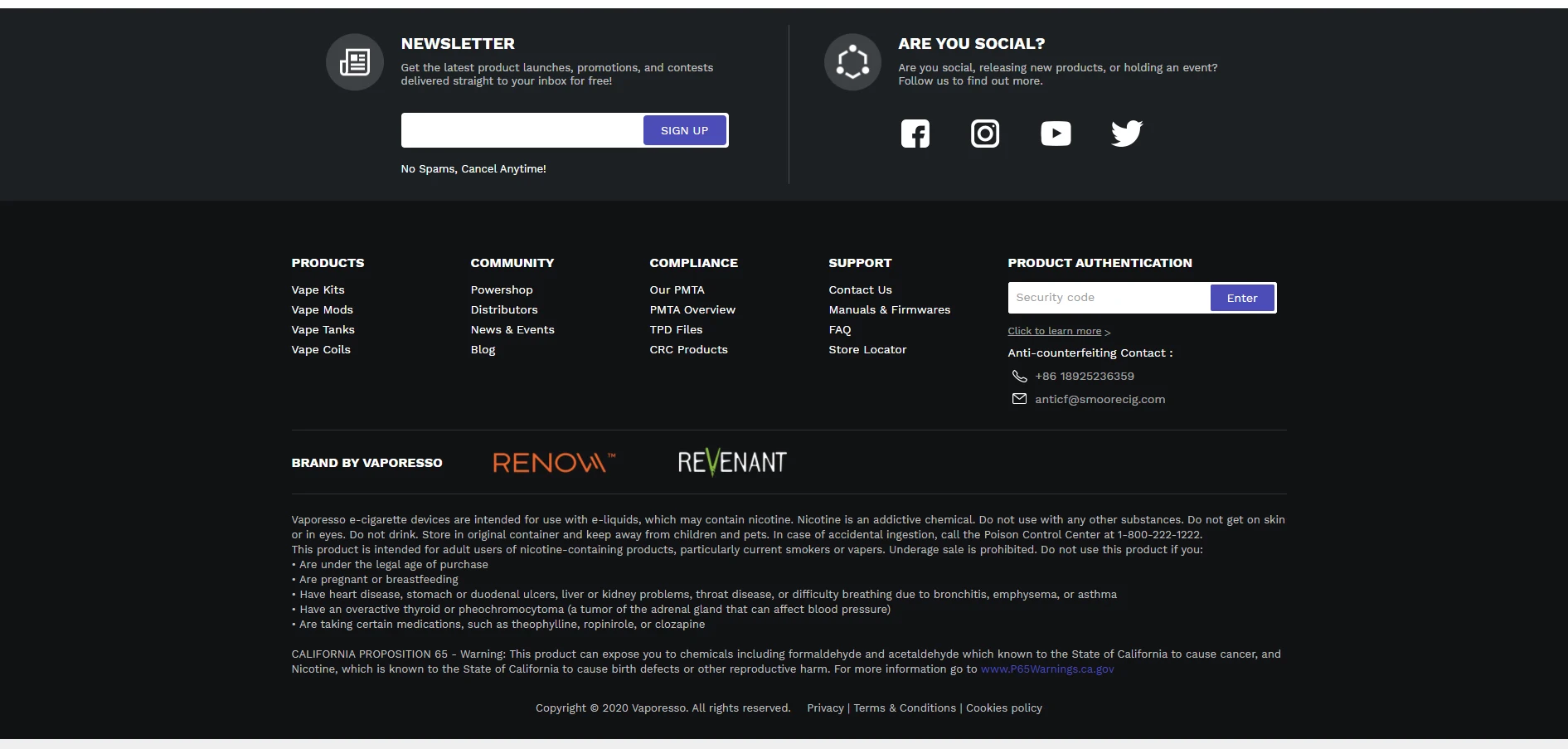
Task: Open CRC Products link
Action: 688,349
